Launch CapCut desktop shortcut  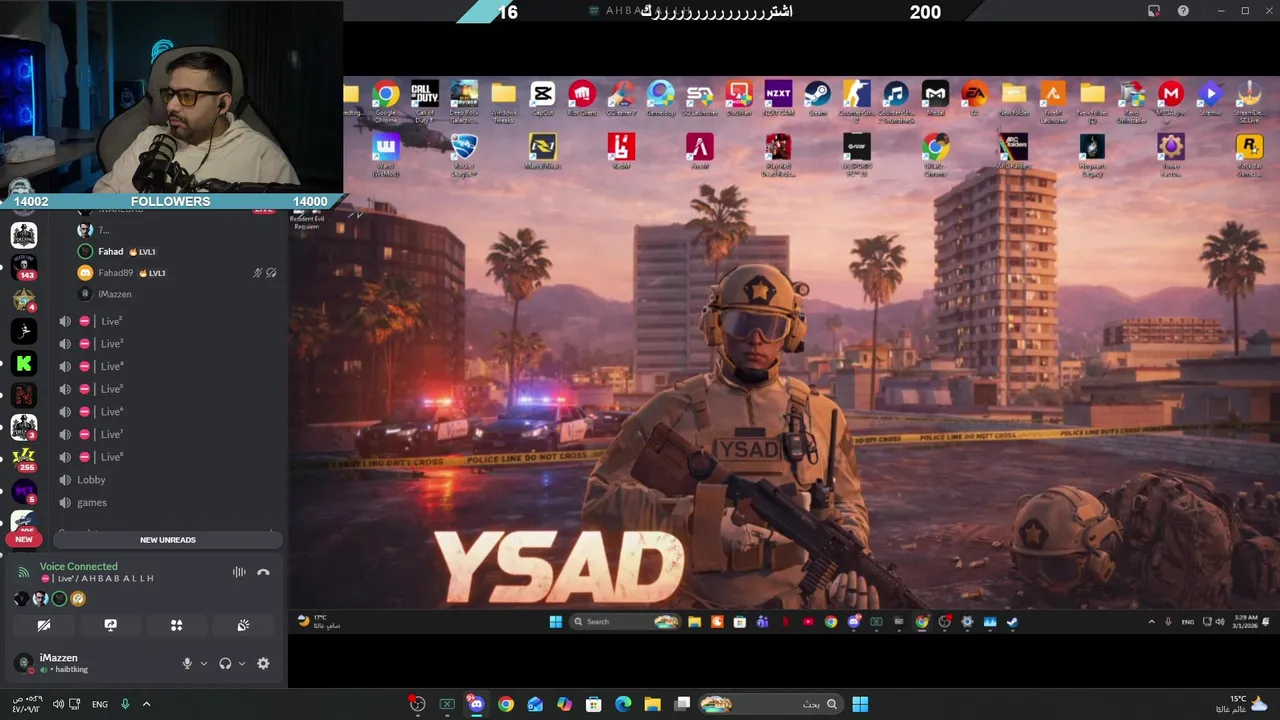coord(543,98)
